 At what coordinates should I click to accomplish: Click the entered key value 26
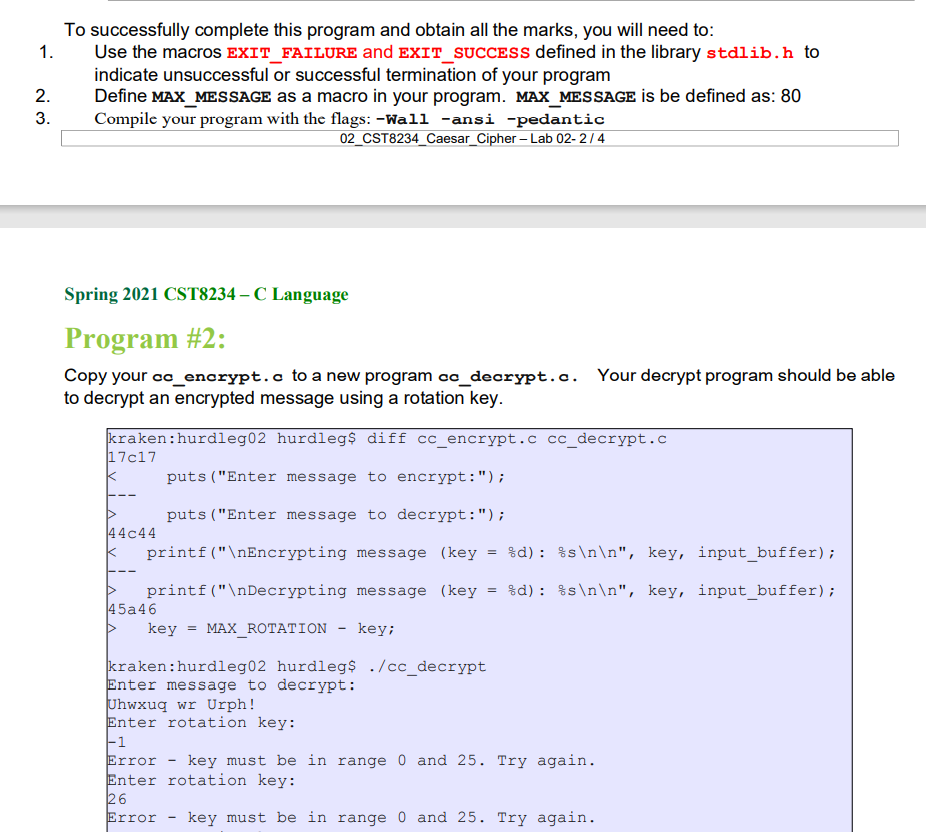click(x=117, y=800)
